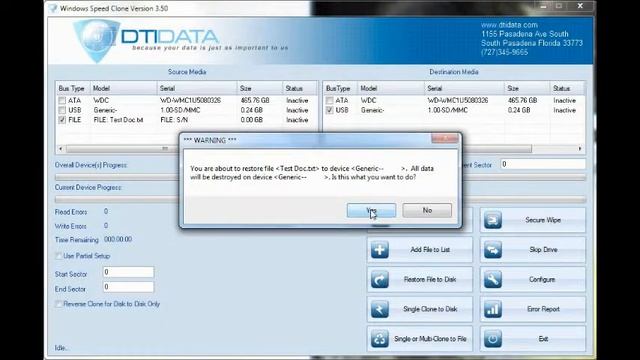Click destination serial 1.00-SD/MMC
Image resolution: width=640 pixels, height=360 pixels.
click(448, 110)
